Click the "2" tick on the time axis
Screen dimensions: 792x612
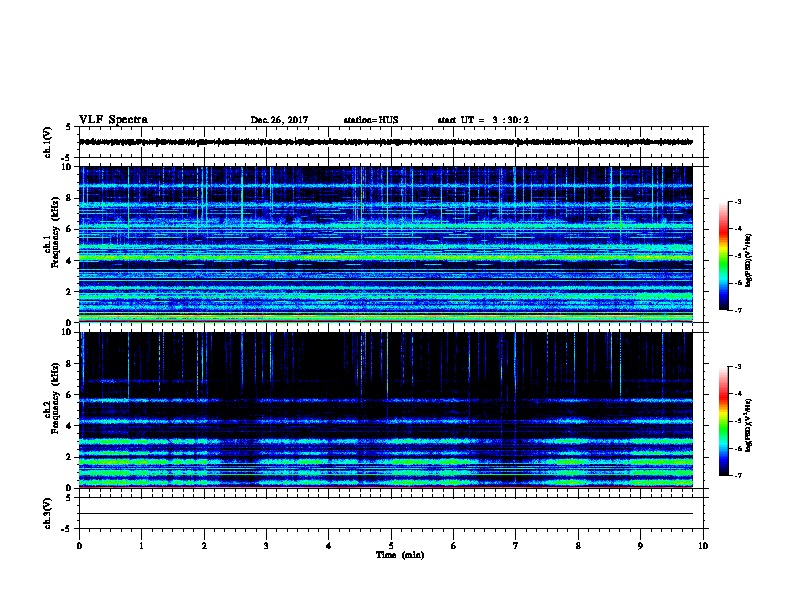(204, 546)
